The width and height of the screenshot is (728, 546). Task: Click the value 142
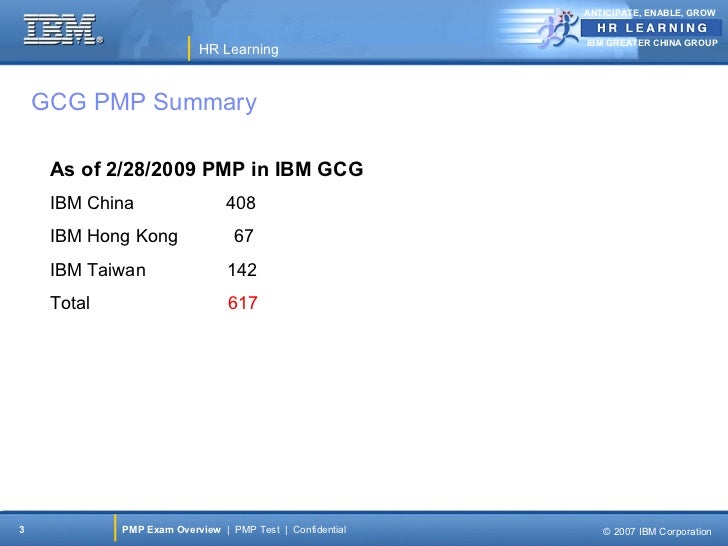[242, 270]
